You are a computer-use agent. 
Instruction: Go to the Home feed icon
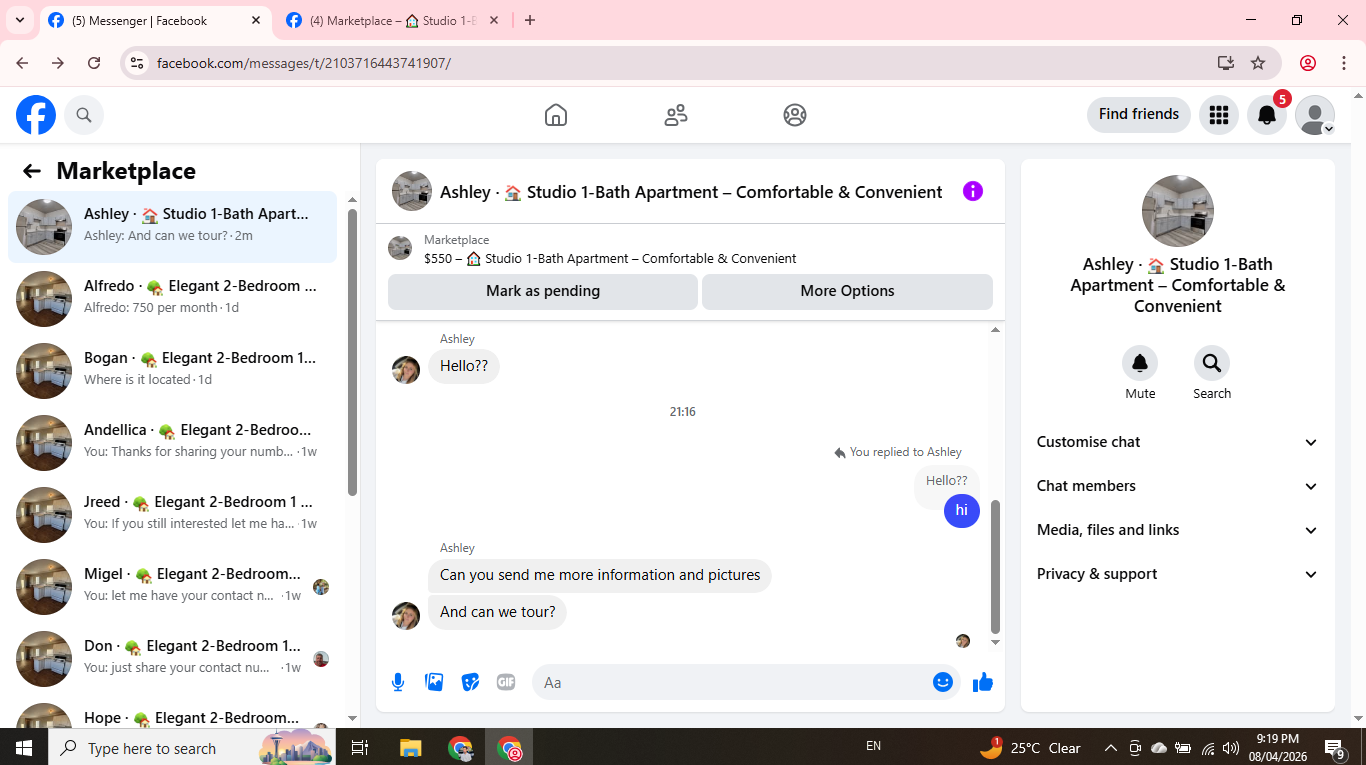pyautogui.click(x=556, y=115)
